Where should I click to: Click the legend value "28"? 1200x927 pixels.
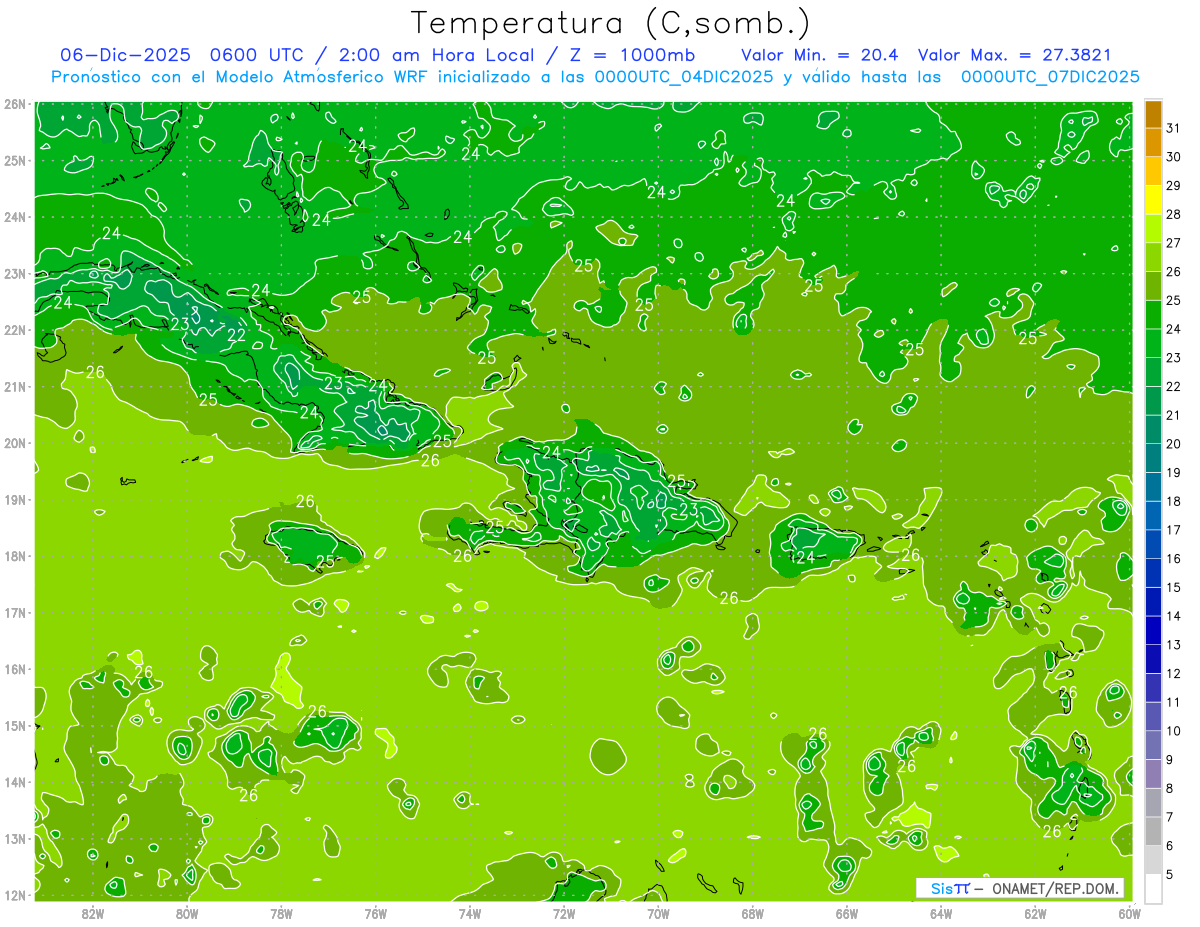point(1174,214)
